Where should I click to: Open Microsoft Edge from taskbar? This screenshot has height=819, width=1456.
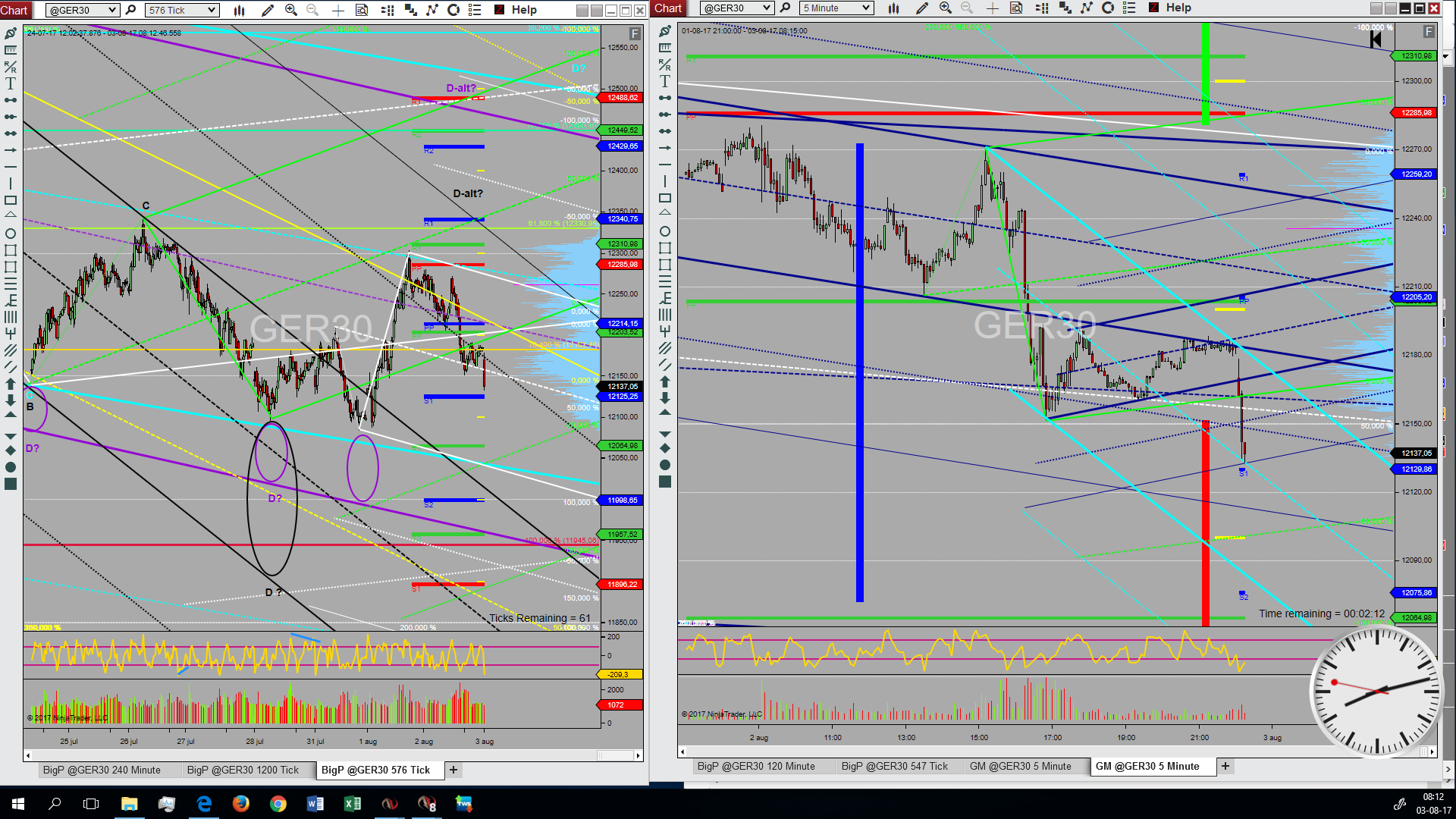(x=204, y=803)
